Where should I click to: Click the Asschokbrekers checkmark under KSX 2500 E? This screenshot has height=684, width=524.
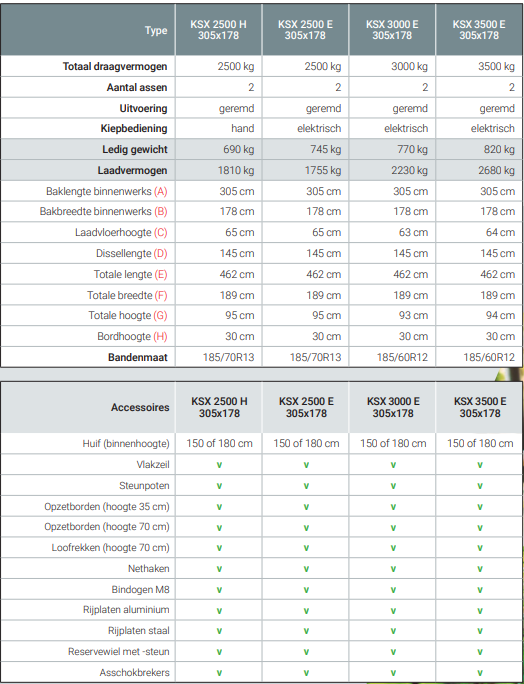pos(306,673)
